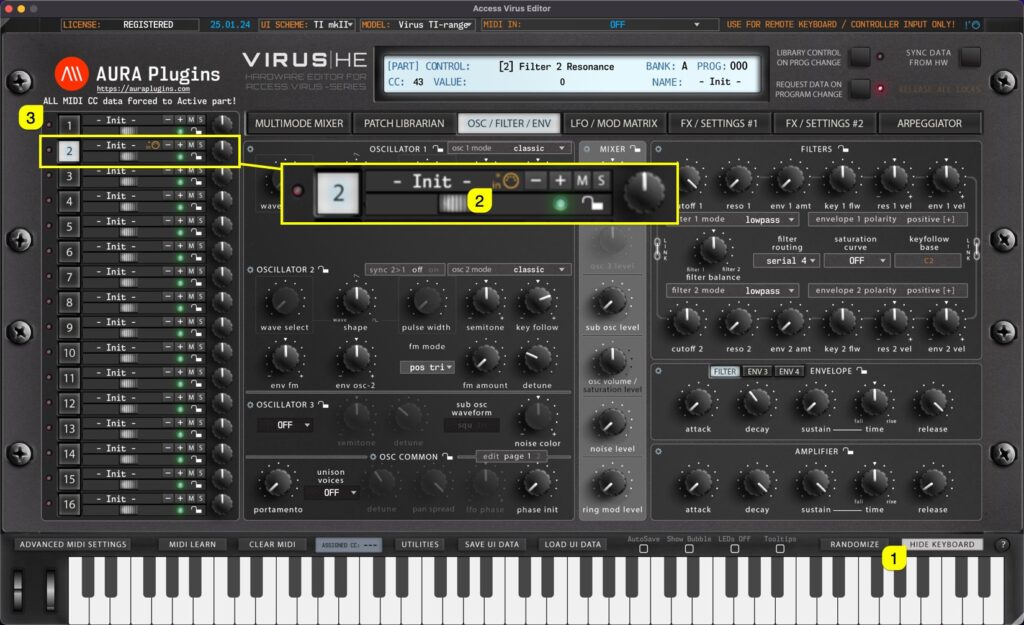Toggle the Show Bubble checkbox
The width and height of the screenshot is (1024, 625).
(x=689, y=548)
